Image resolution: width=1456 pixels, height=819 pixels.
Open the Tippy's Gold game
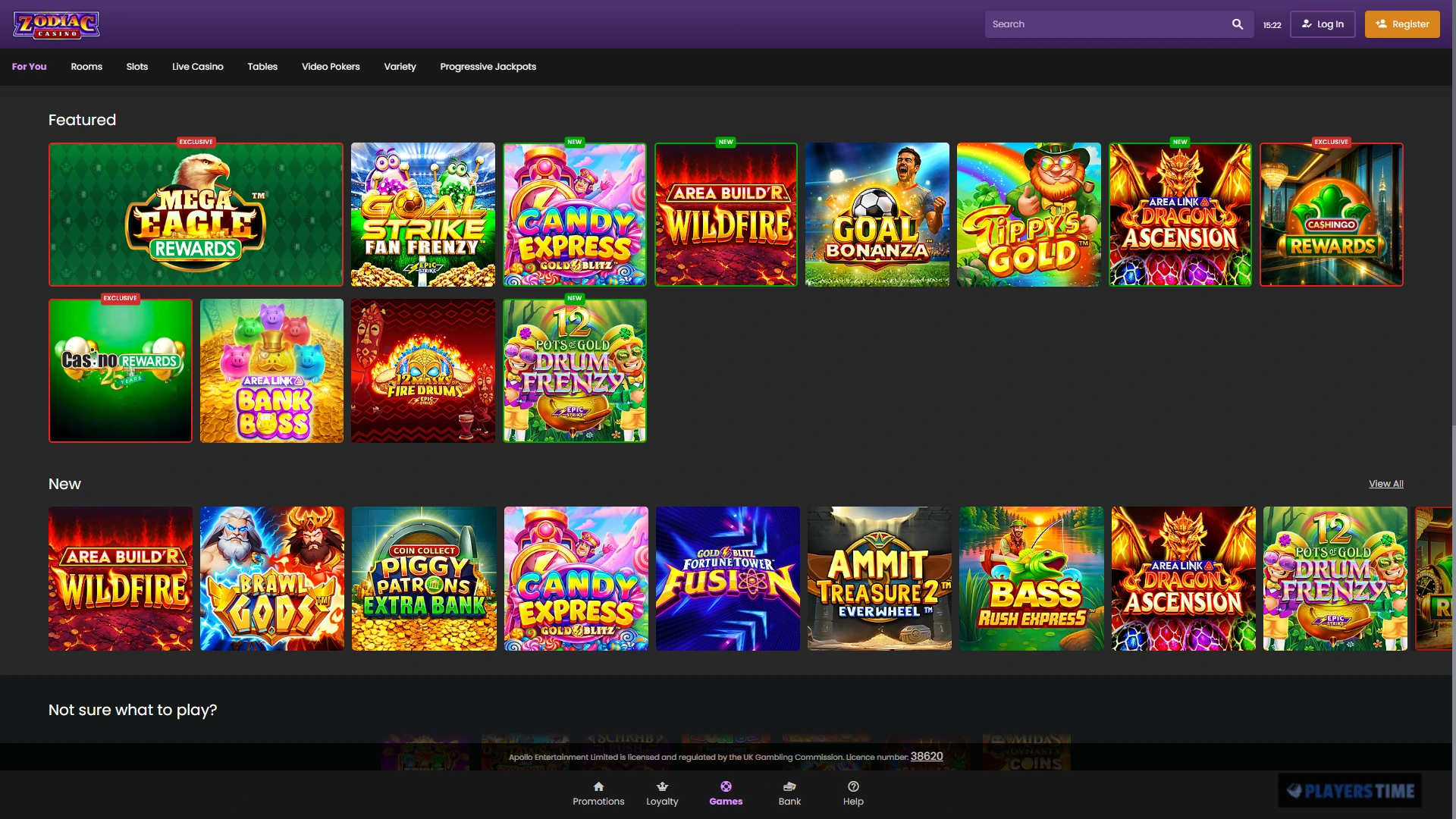coord(1029,215)
